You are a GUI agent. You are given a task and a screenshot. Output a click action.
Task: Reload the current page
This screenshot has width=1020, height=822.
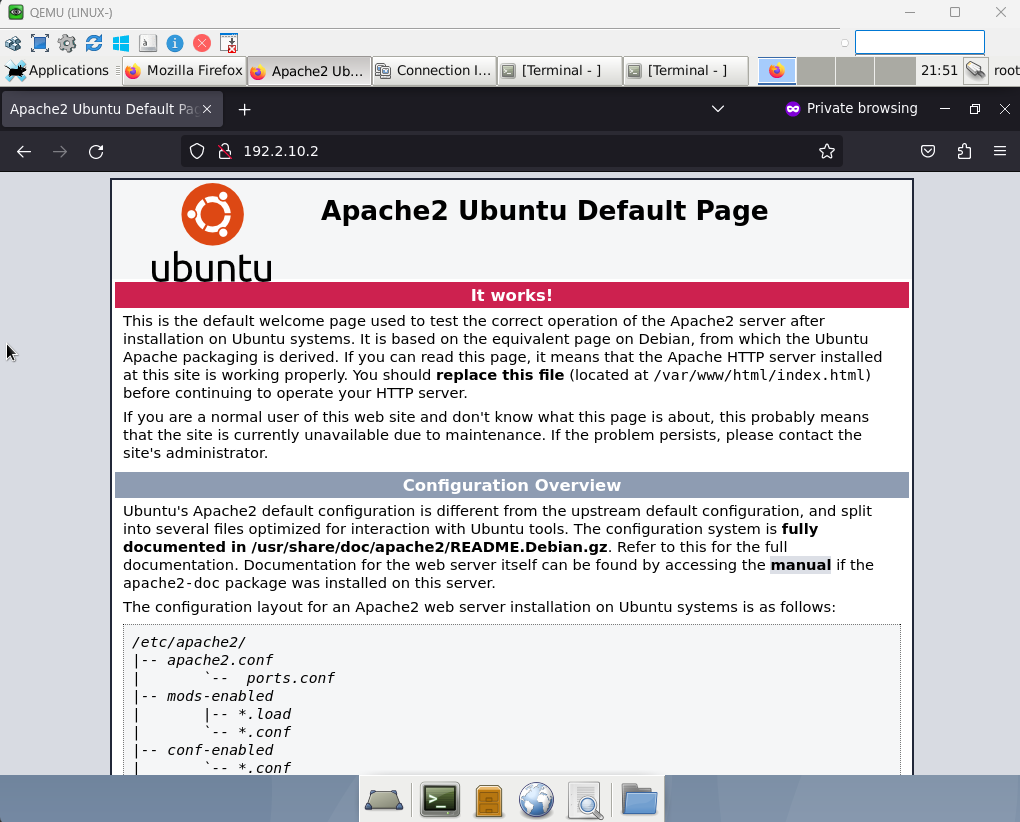tap(96, 152)
